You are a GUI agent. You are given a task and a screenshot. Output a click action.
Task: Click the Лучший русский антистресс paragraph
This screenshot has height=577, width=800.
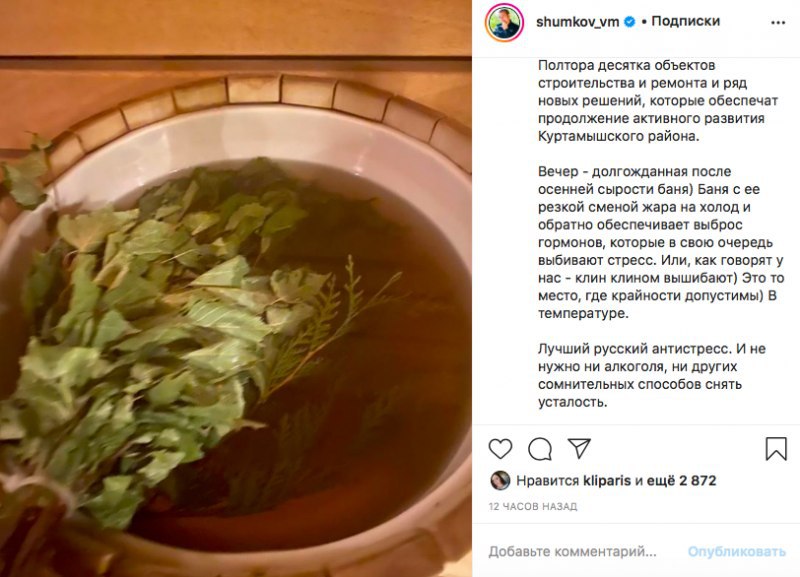(x=652, y=375)
